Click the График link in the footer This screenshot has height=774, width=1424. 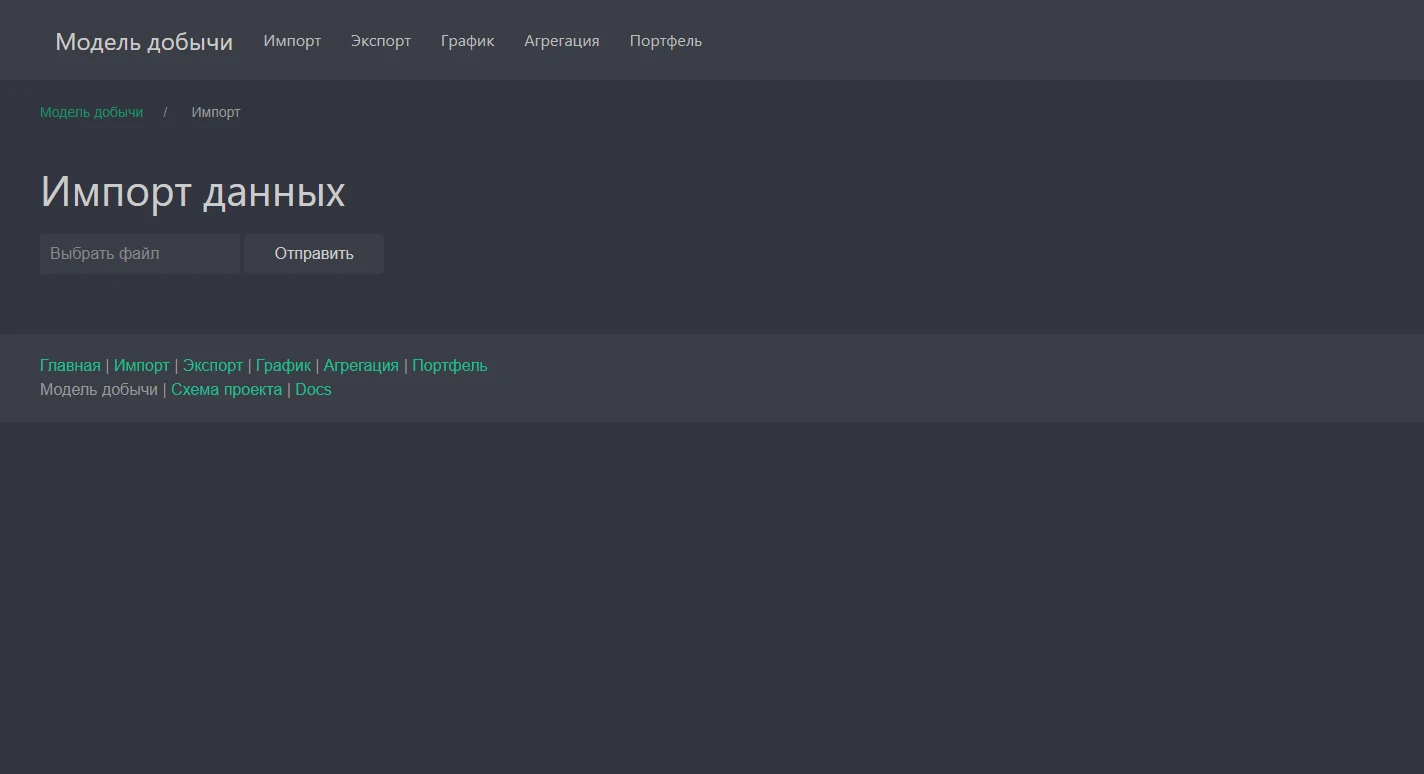click(283, 366)
